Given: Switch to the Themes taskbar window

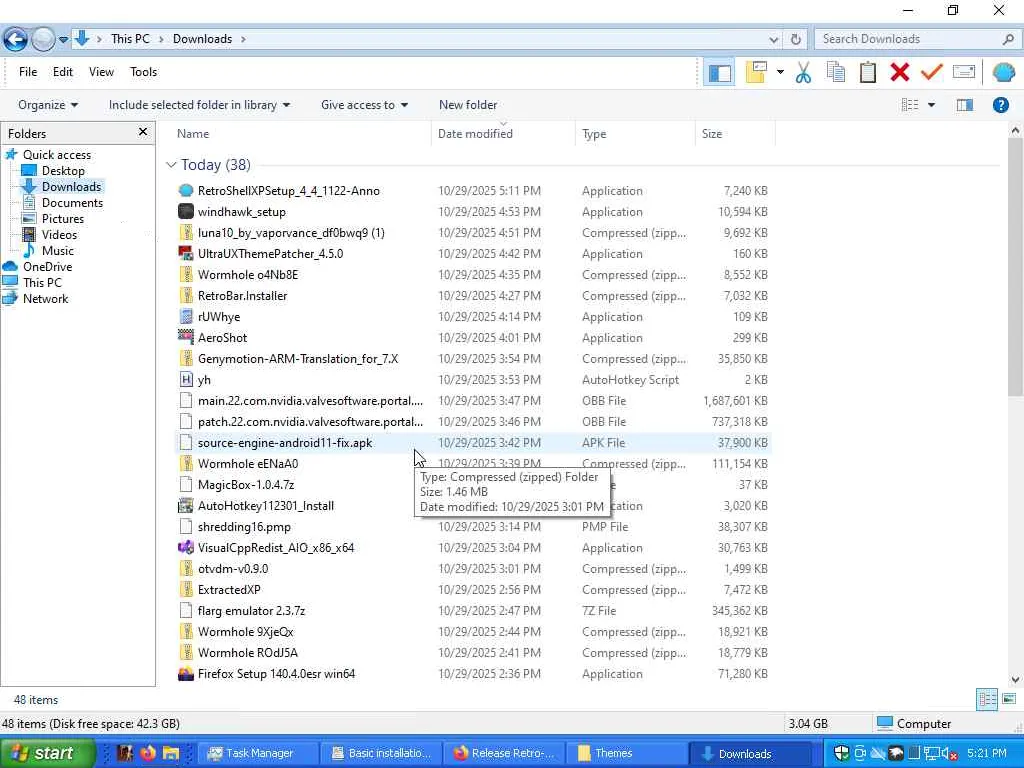Looking at the screenshot, I should pyautogui.click(x=625, y=754).
